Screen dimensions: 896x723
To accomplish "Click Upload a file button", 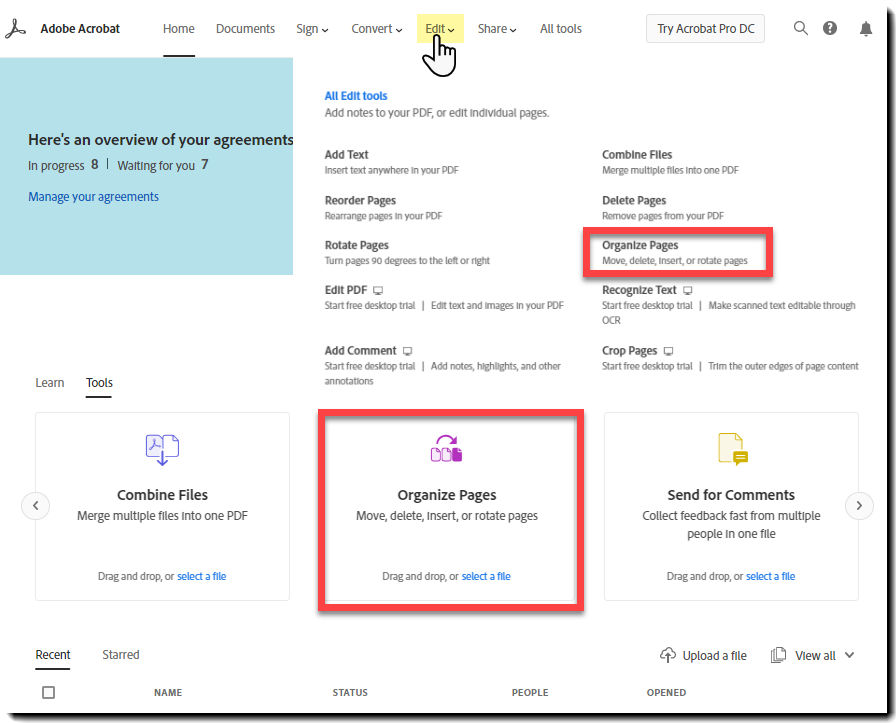I will click(x=703, y=655).
